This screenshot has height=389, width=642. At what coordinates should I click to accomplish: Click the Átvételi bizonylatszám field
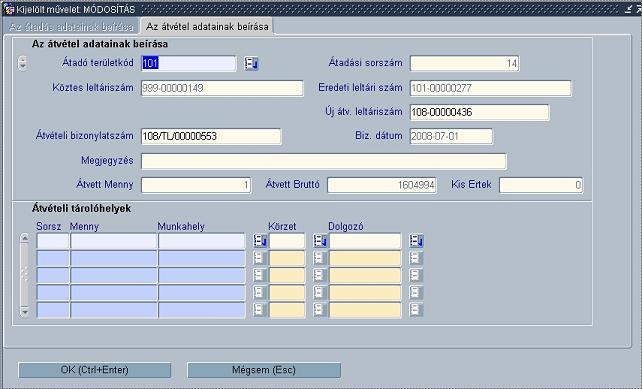click(211, 136)
